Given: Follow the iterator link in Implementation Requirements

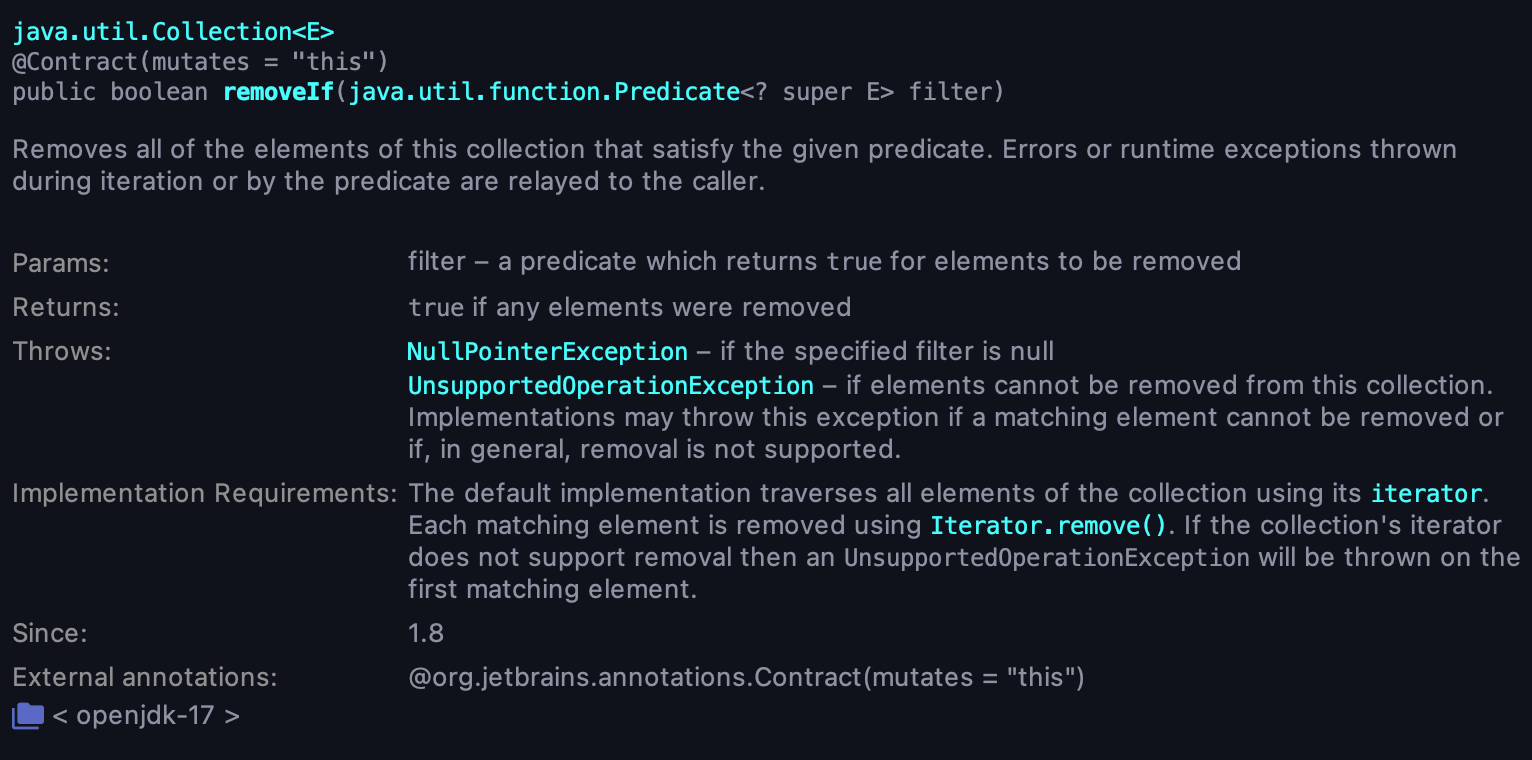Looking at the screenshot, I should pyautogui.click(x=1426, y=493).
